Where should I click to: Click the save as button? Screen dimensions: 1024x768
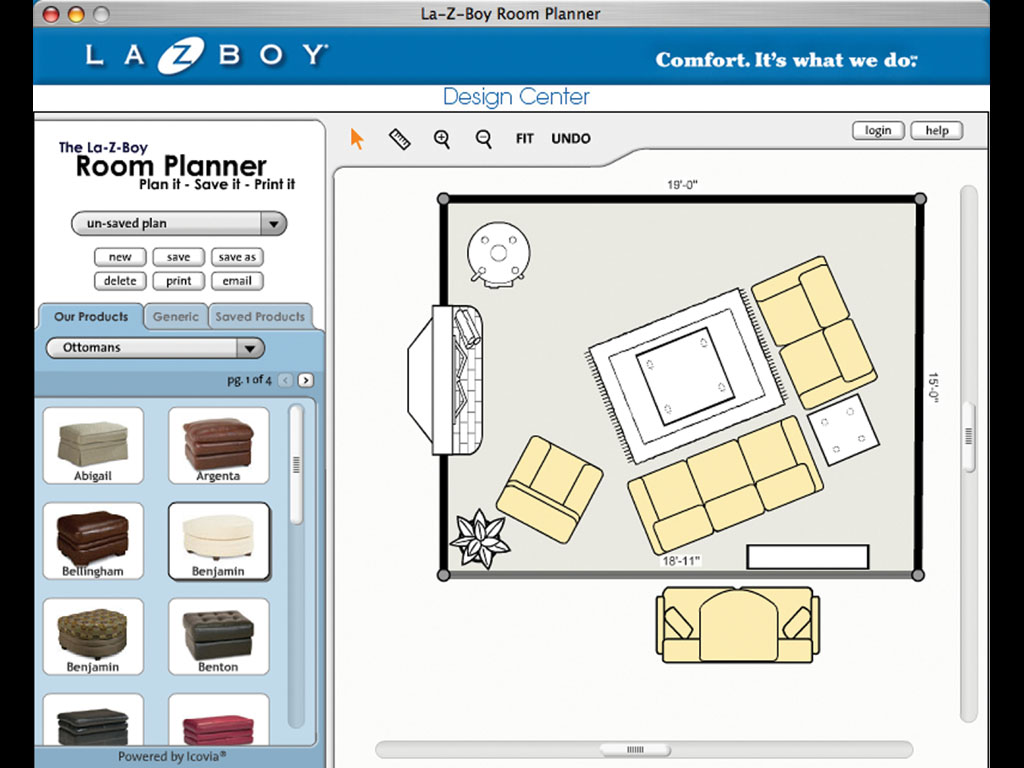(x=237, y=257)
